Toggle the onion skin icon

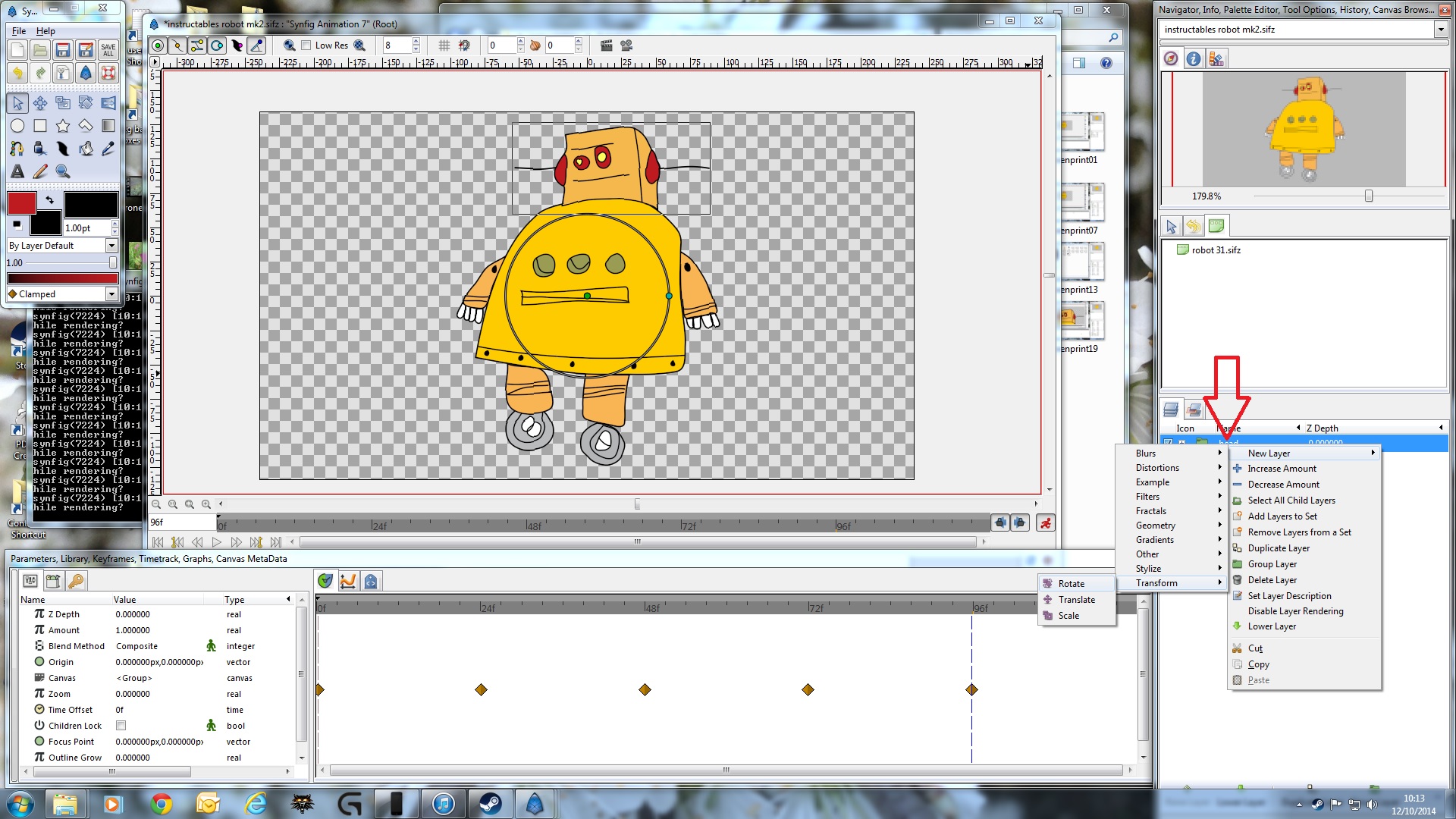535,45
